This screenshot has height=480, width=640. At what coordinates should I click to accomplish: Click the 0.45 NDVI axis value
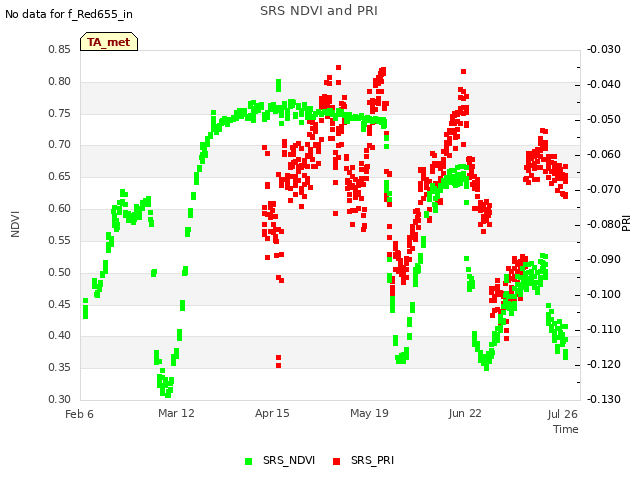click(60, 304)
